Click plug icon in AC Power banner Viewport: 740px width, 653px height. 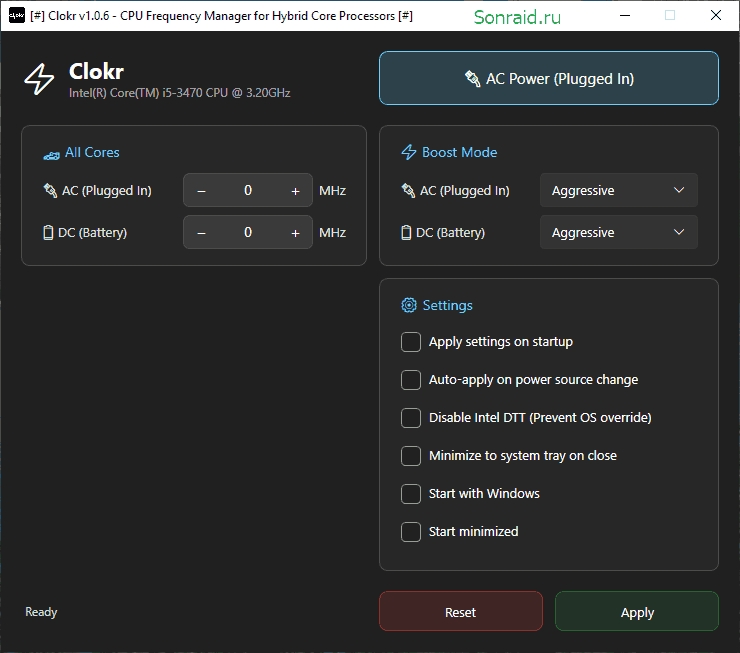pyautogui.click(x=472, y=79)
